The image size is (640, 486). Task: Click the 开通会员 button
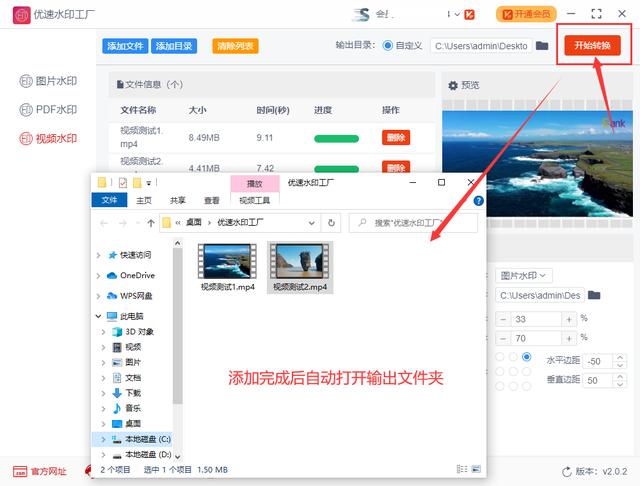pyautogui.click(x=526, y=14)
